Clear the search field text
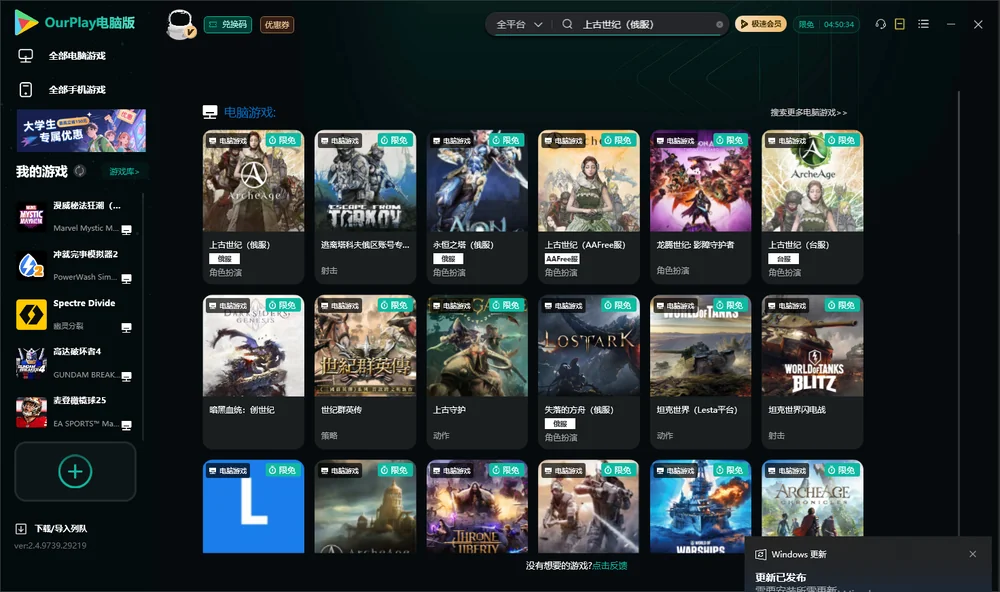The image size is (1000, 592). 719,24
